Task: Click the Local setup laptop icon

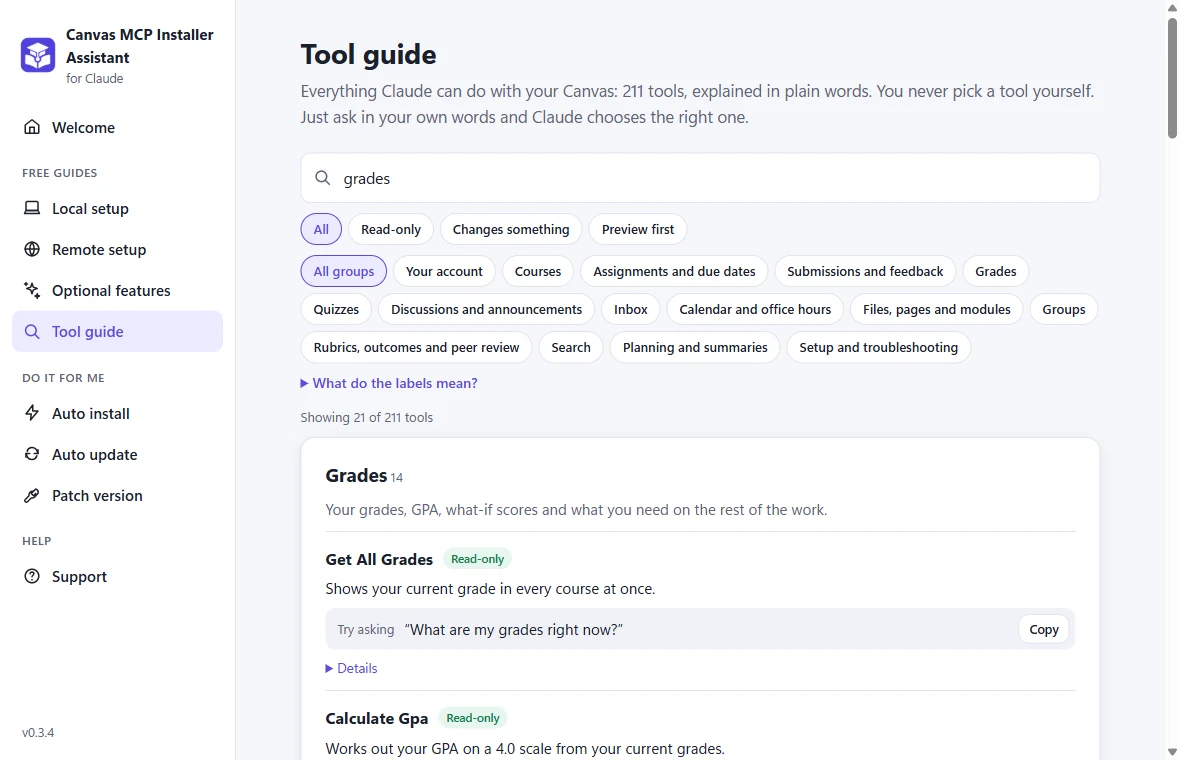Action: 32,208
